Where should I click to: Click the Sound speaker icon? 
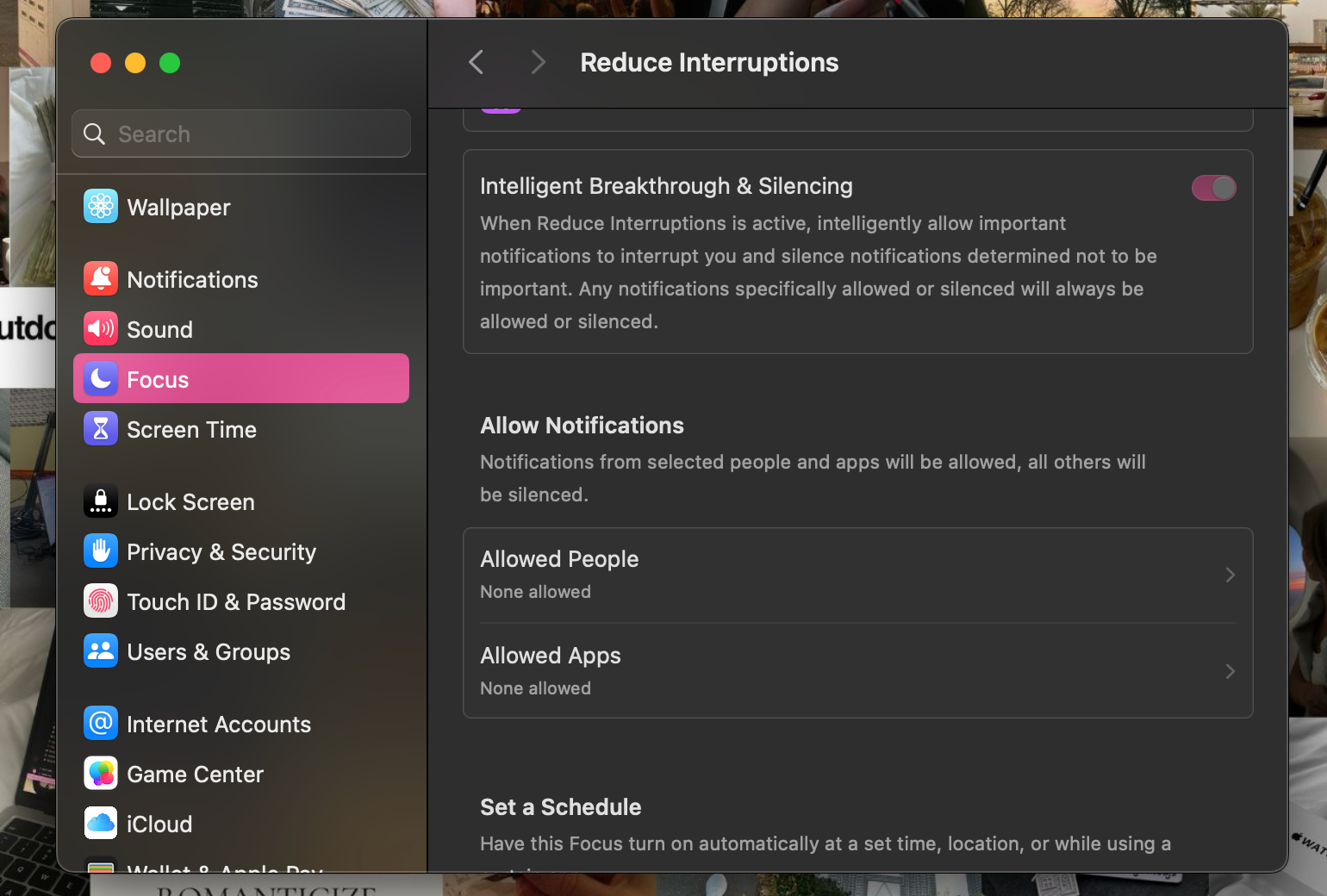(101, 328)
